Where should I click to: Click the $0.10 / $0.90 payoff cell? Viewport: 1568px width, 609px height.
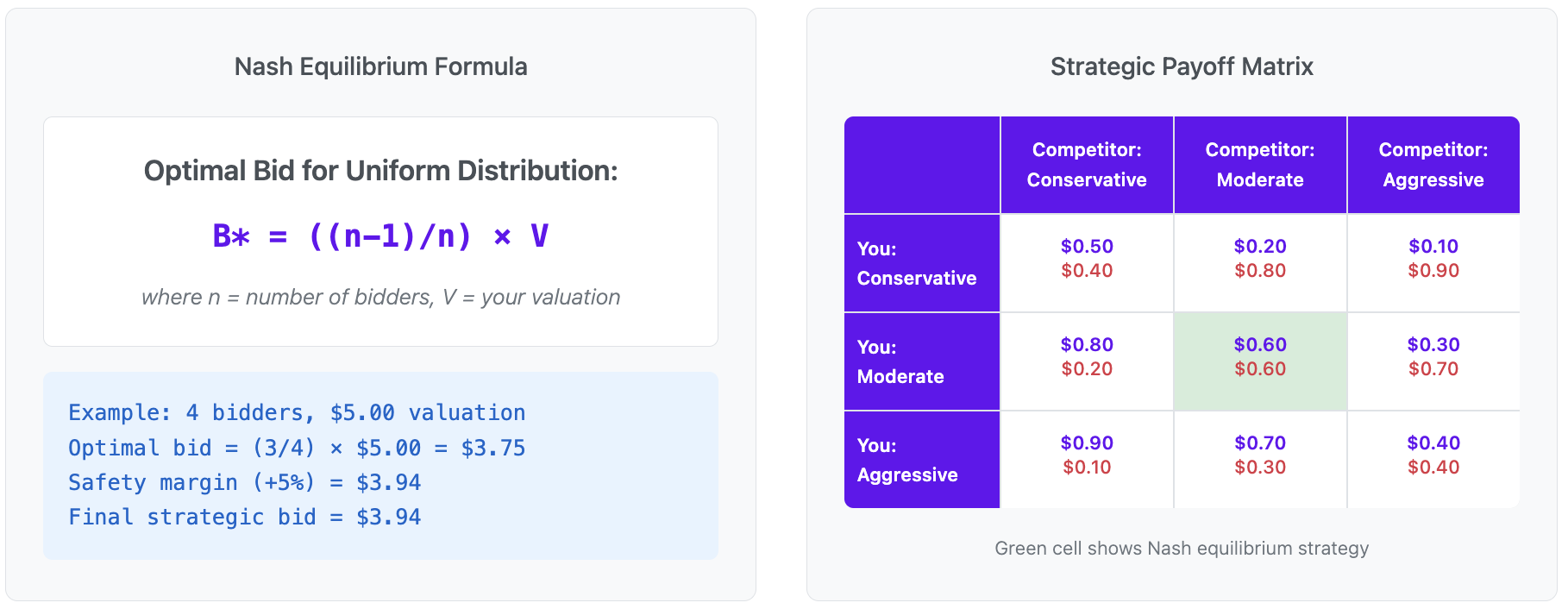pyautogui.click(x=1433, y=262)
